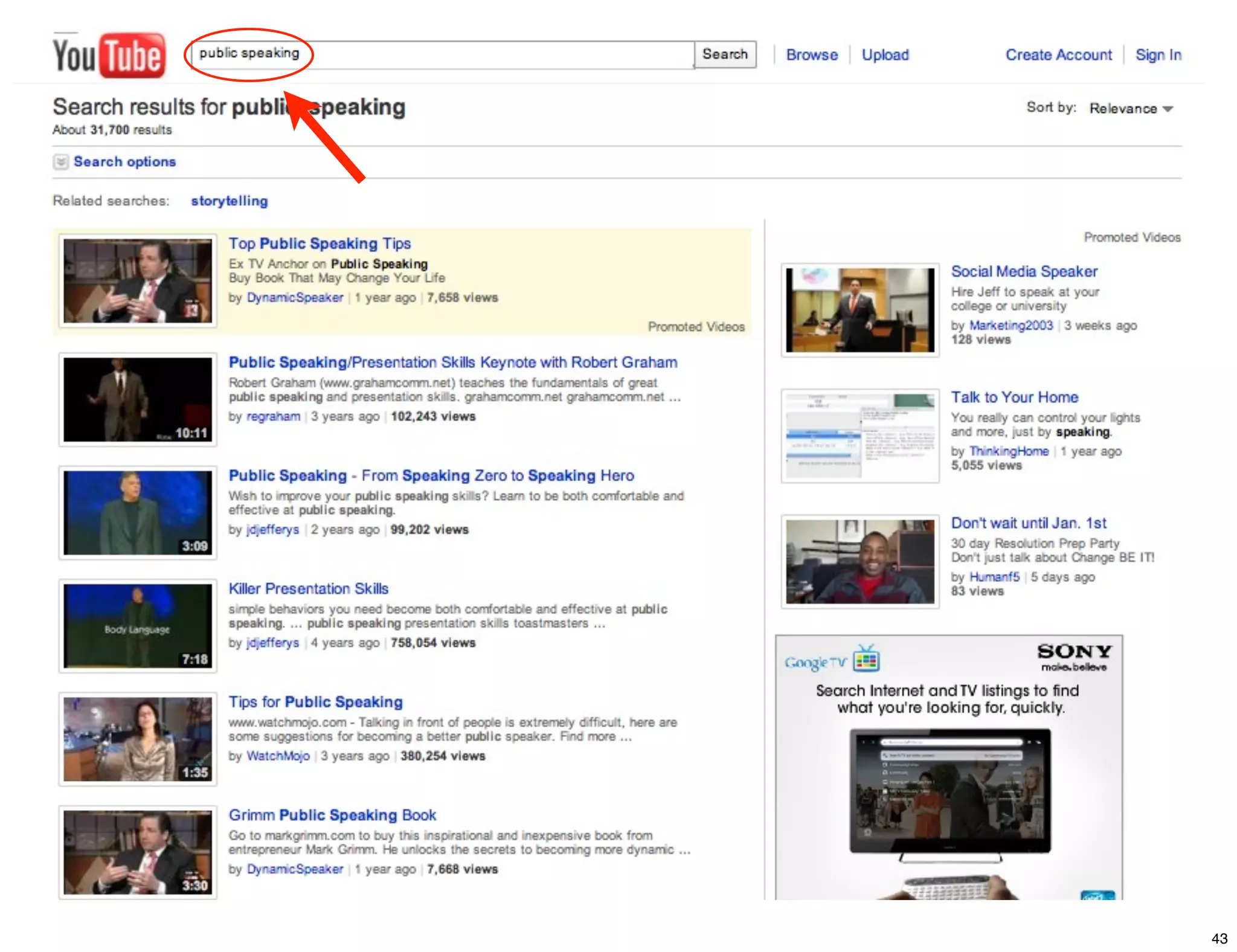Open the Upload page
Viewport: 1237px width, 952px height.
(885, 55)
